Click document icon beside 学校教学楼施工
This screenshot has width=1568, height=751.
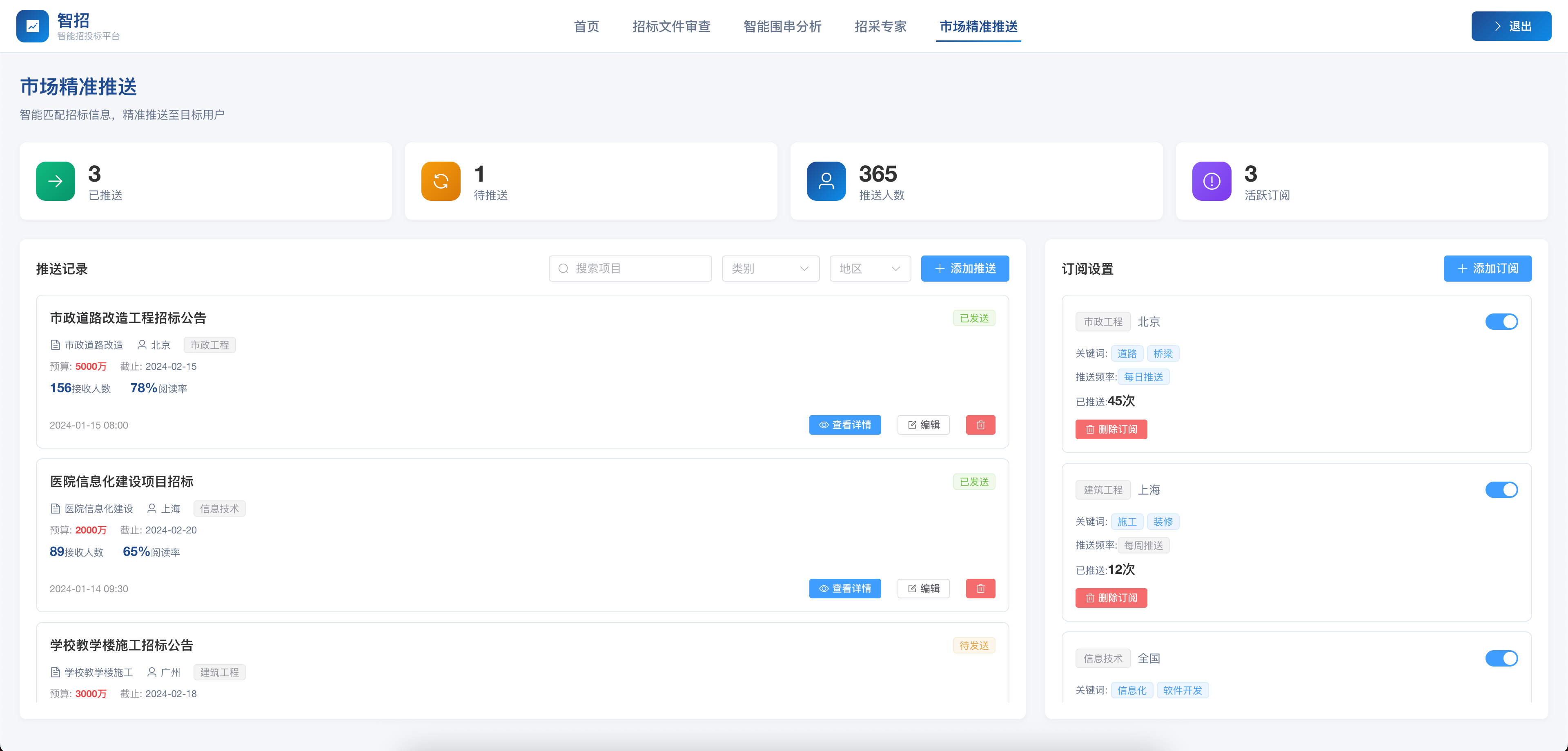(56, 673)
